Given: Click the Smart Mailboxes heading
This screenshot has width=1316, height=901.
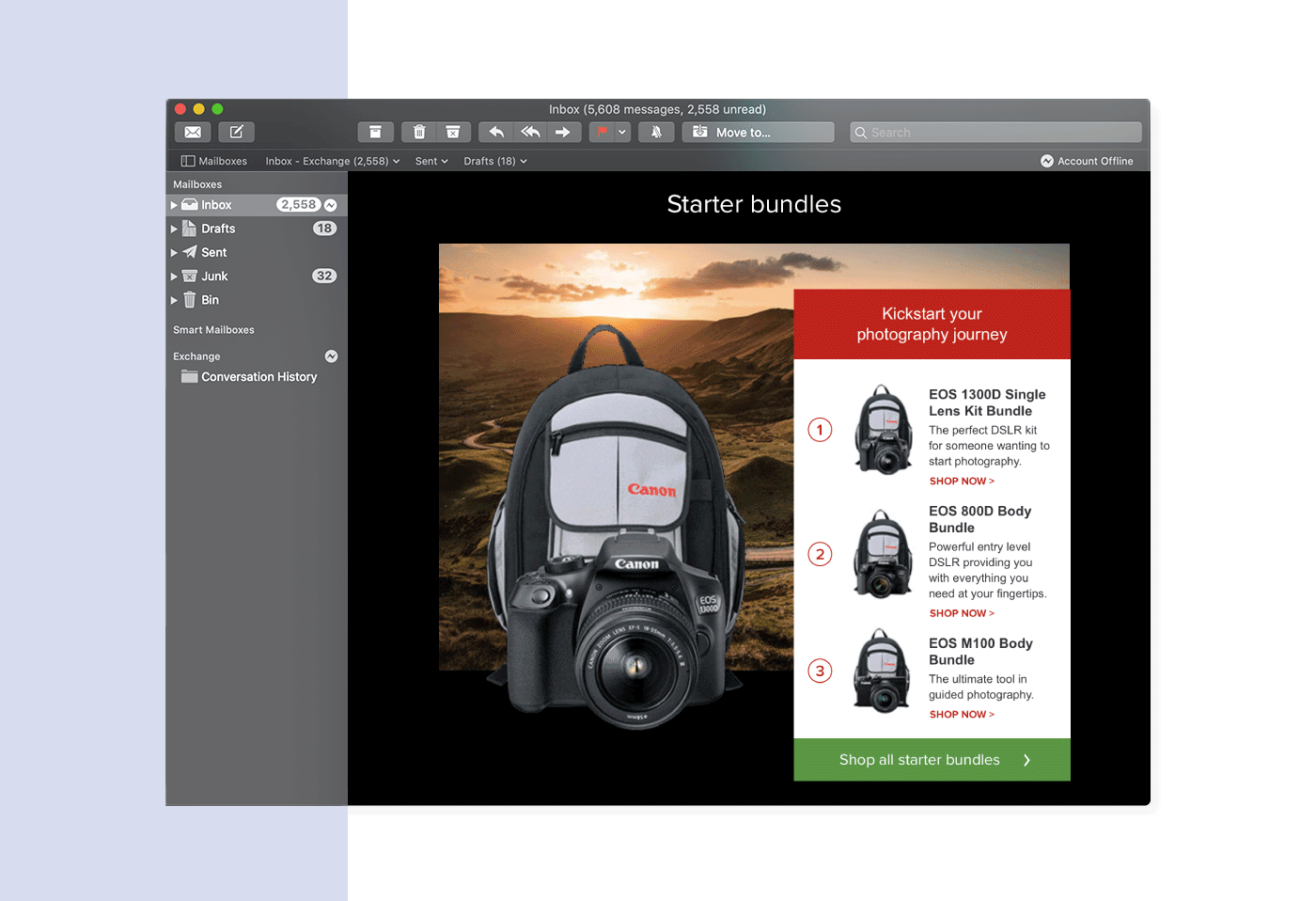Looking at the screenshot, I should [x=213, y=330].
